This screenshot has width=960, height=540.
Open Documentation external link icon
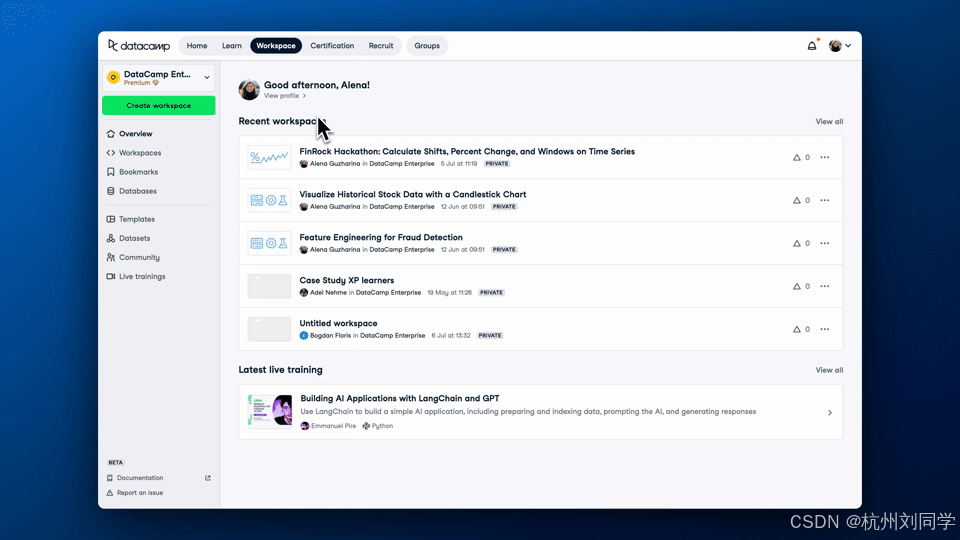click(208, 478)
